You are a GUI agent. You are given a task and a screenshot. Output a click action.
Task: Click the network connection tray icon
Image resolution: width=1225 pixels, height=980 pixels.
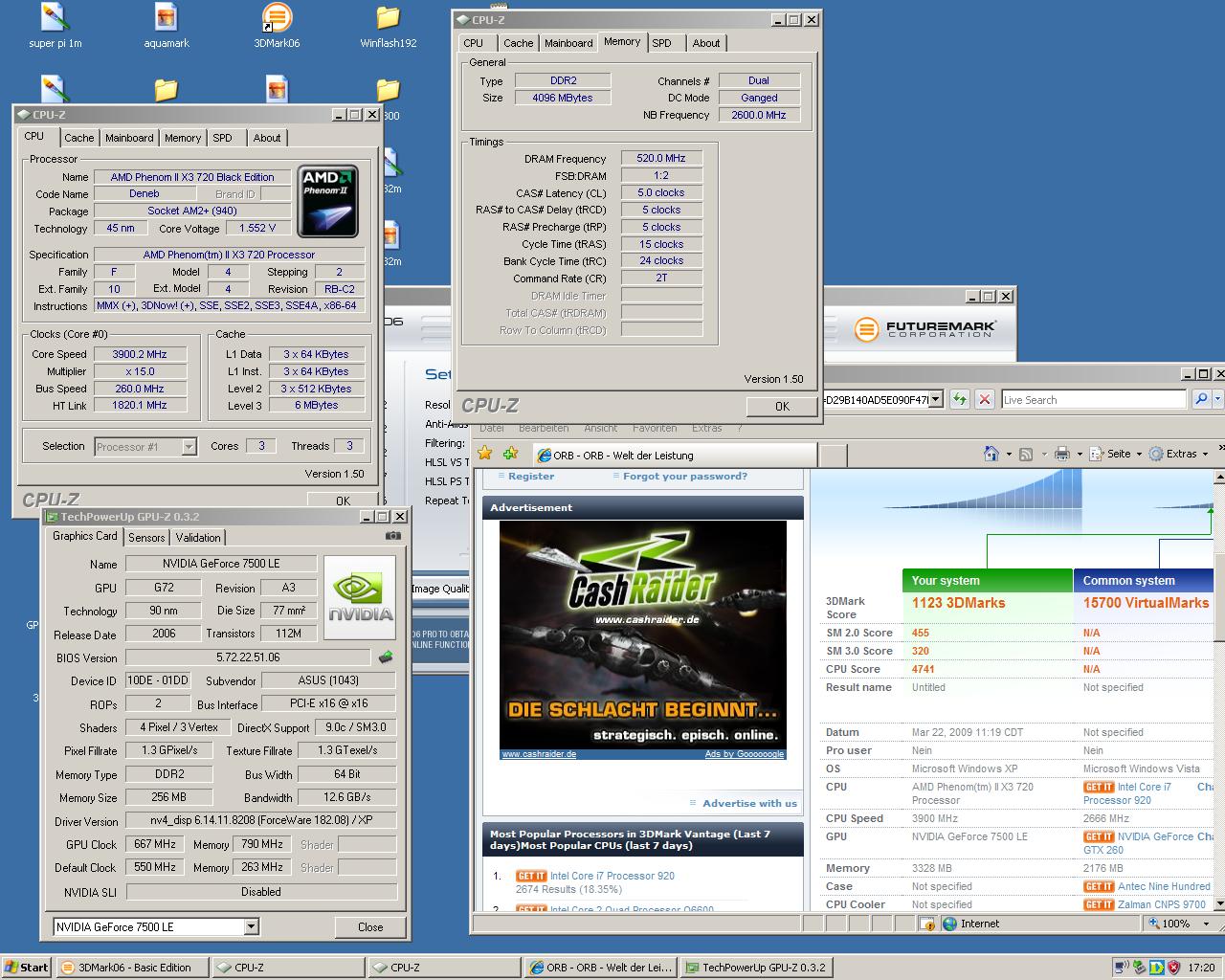(1123, 968)
